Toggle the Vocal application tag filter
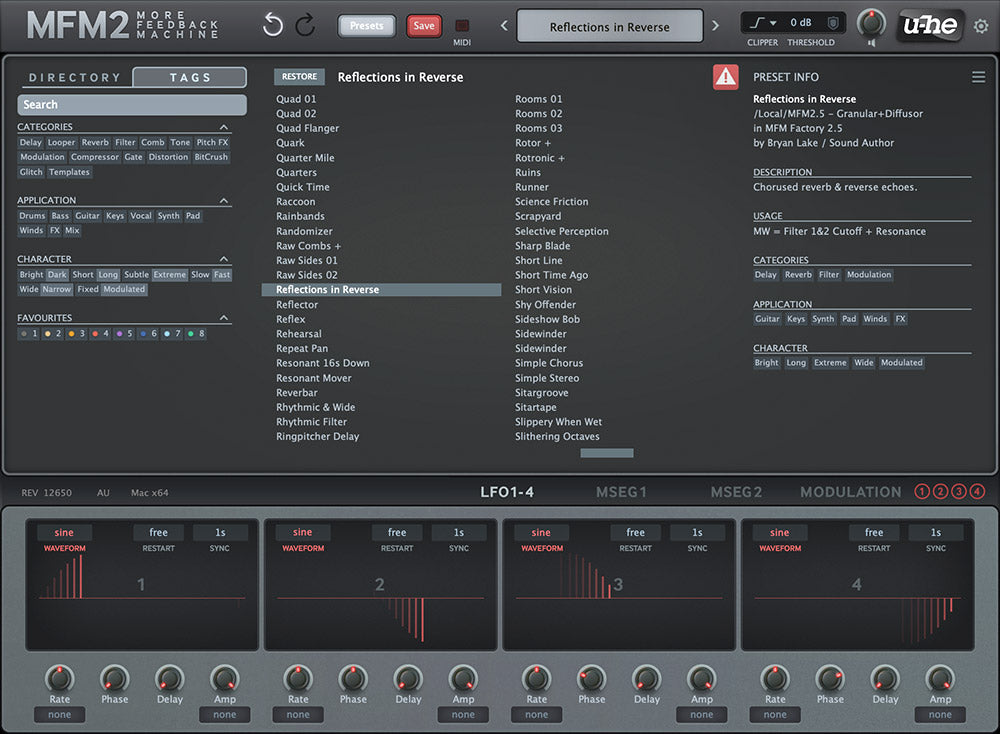This screenshot has height=734, width=1000. (x=141, y=216)
